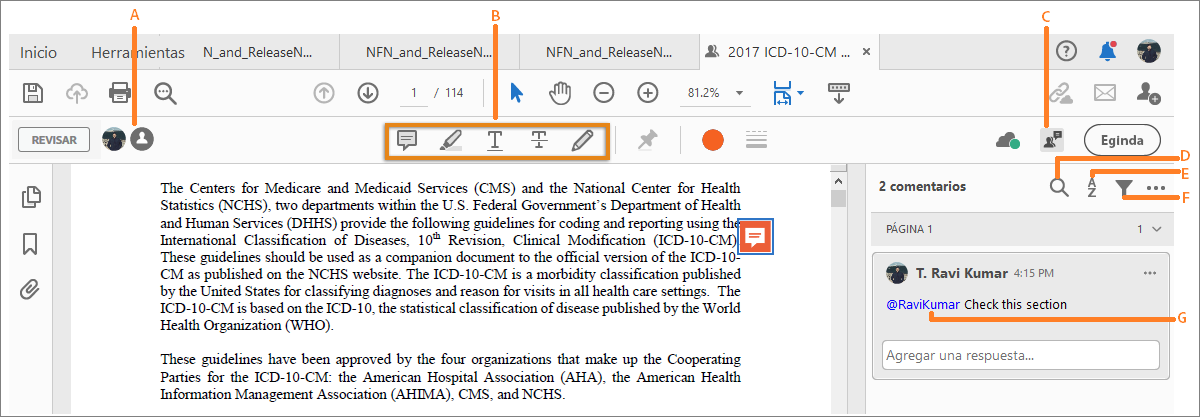Screen dimensions: 1200x417
Task: Click the read mode keyboard icon
Action: (x=838, y=93)
